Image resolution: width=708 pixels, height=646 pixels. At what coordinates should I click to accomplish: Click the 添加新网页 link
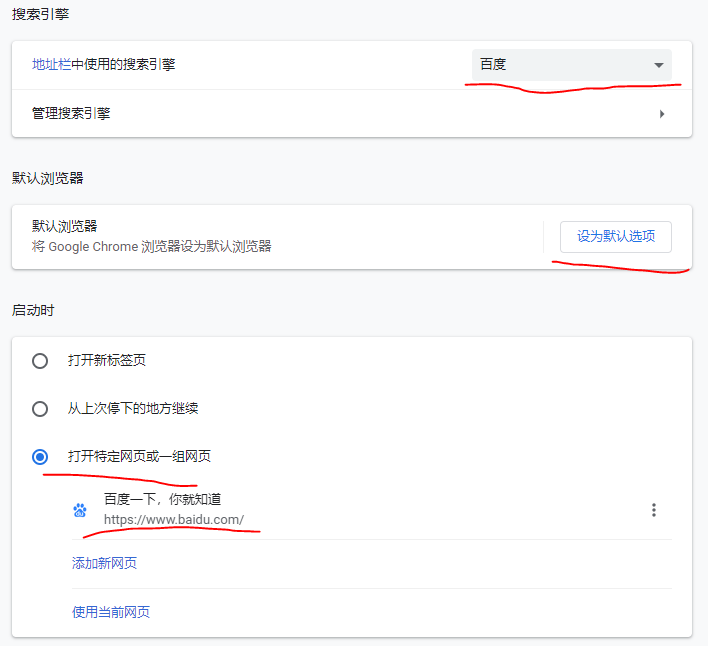click(104, 563)
